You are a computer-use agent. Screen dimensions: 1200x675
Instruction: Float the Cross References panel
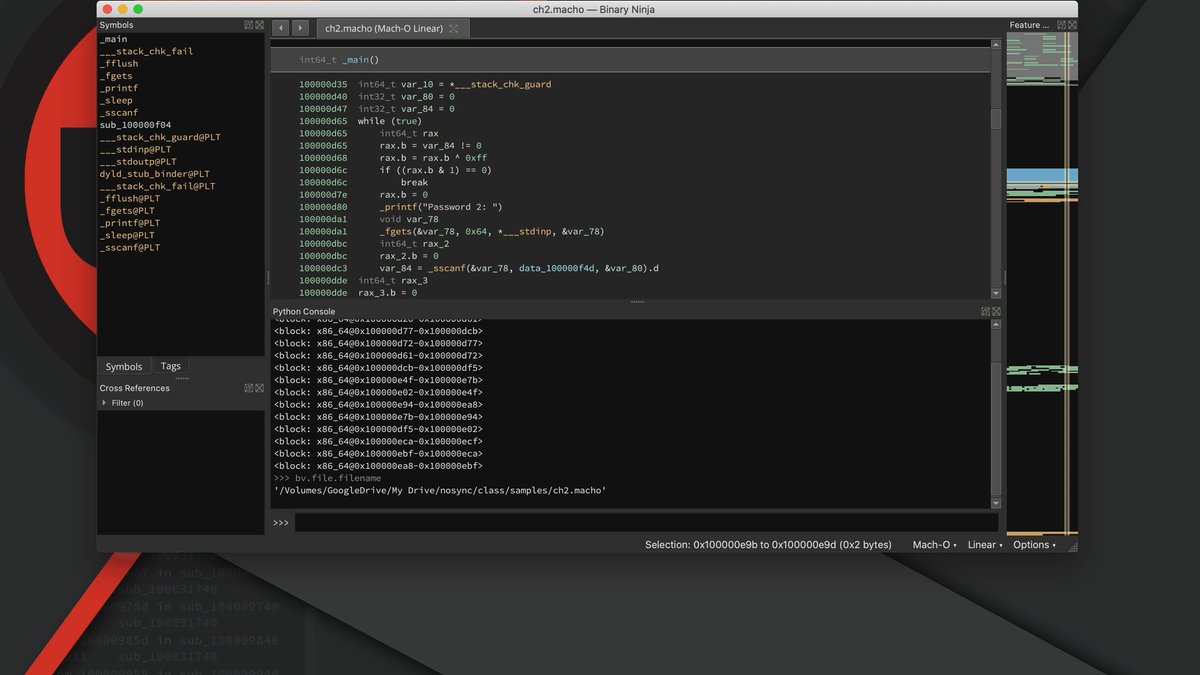click(x=248, y=388)
